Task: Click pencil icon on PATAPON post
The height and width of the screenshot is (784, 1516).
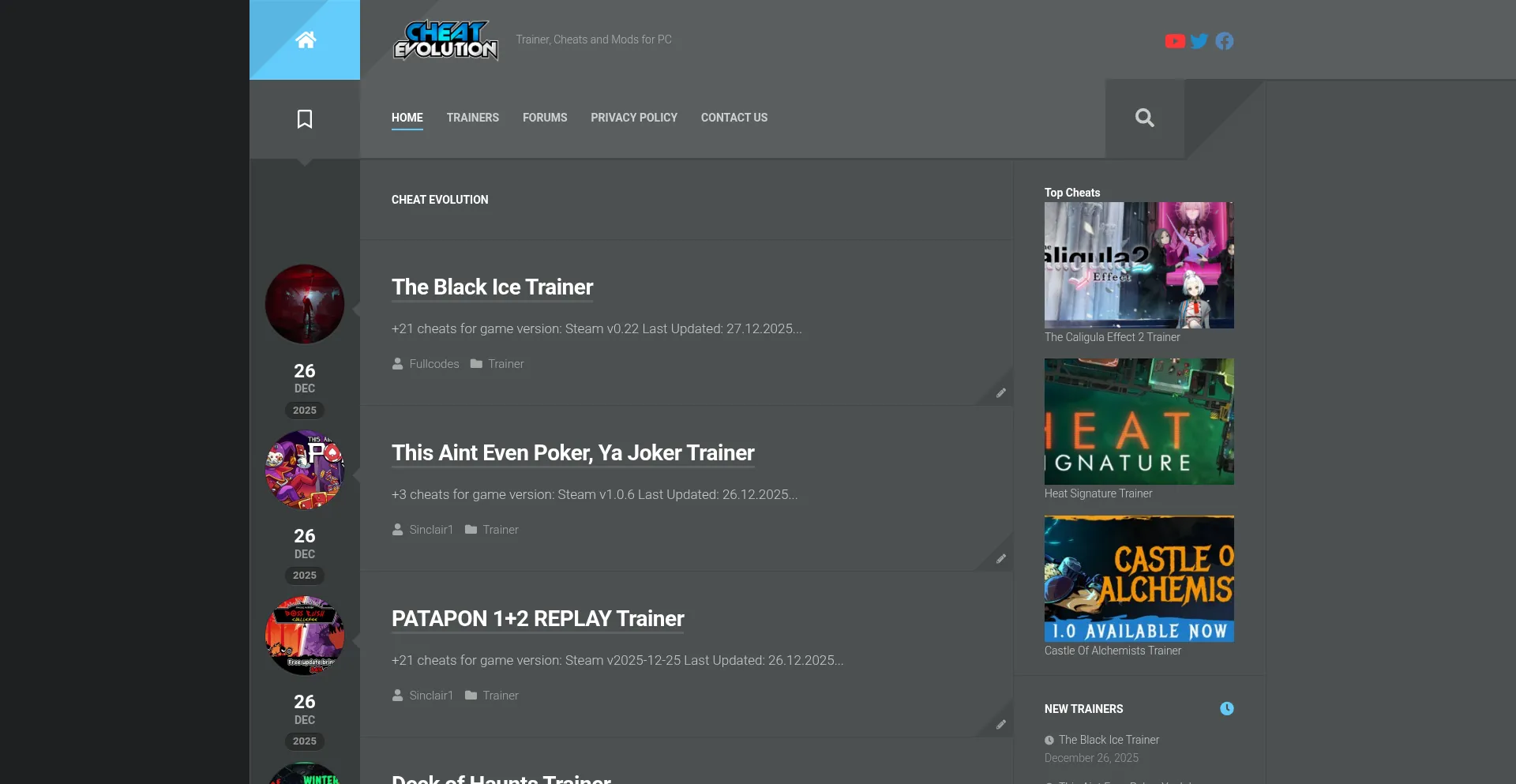Action: pyautogui.click(x=1000, y=725)
